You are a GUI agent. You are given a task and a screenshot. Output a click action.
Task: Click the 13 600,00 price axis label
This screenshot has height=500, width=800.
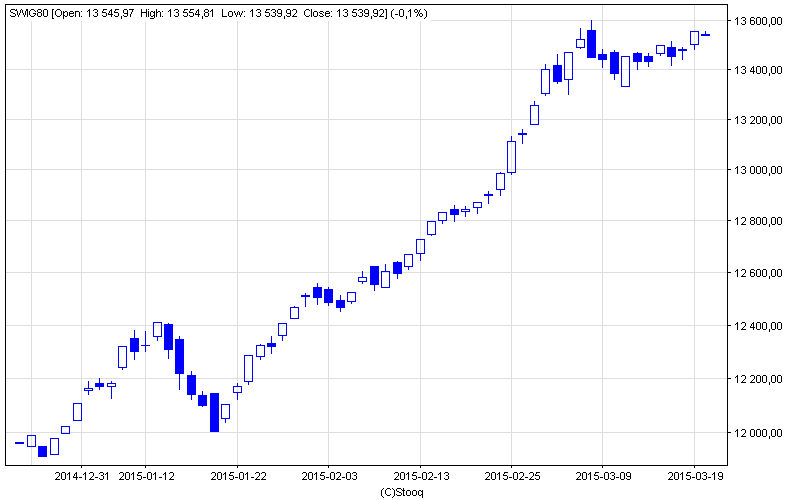[756, 21]
